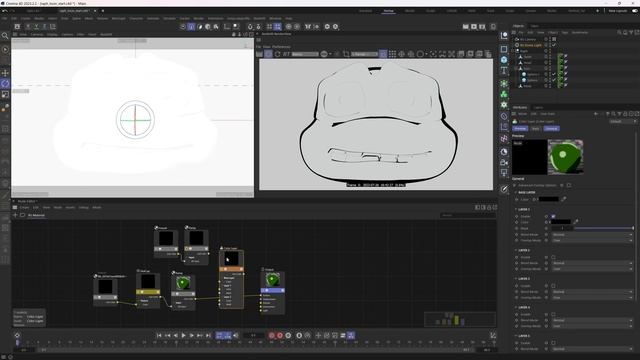Image resolution: width=640 pixels, height=360 pixels.
Task: Select the Scale tool in left toolbar
Action: (5, 94)
